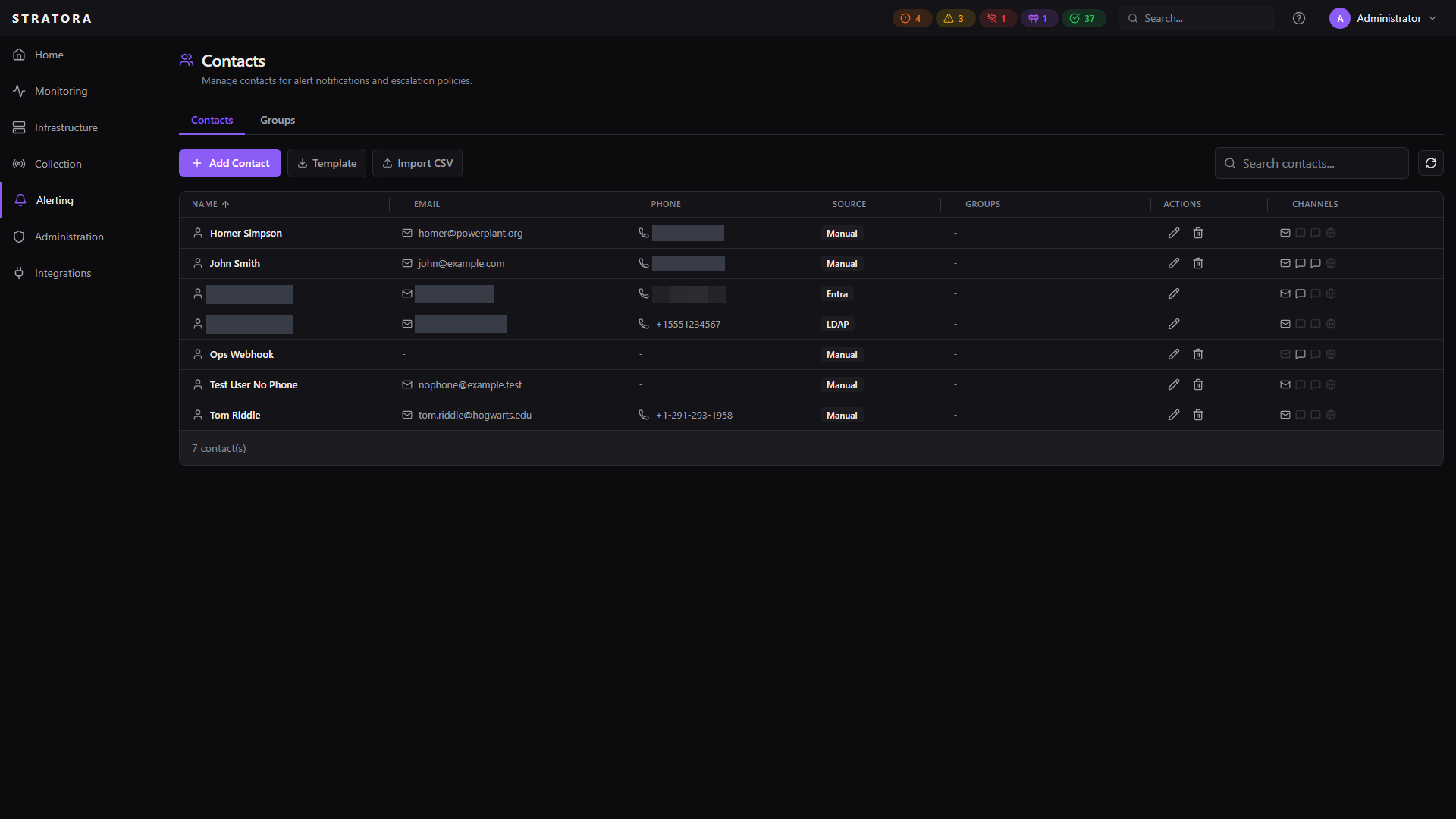1456x819 pixels.
Task: Switch to the Groups tab
Action: [278, 120]
